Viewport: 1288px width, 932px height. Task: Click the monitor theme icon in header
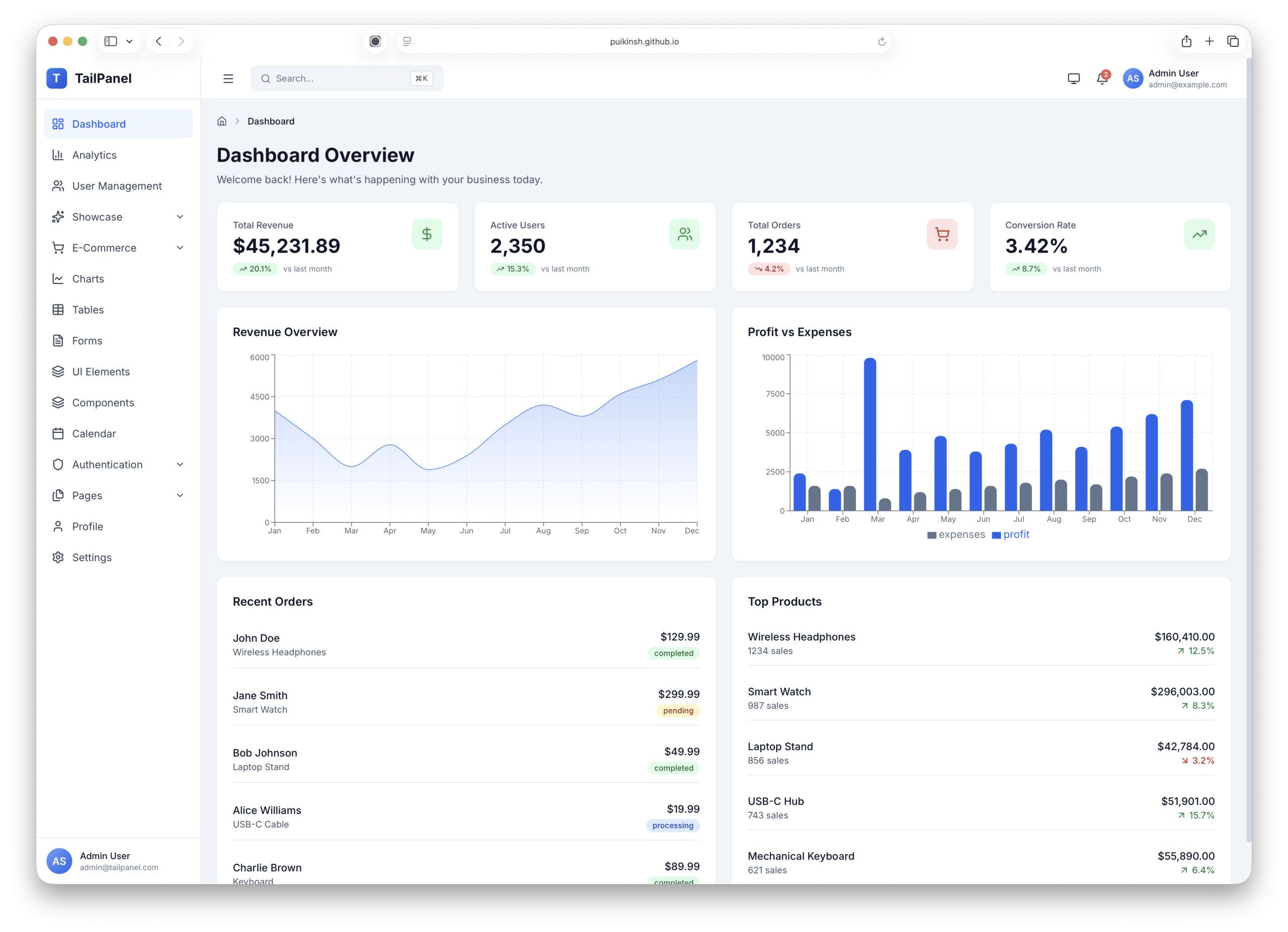coord(1073,79)
